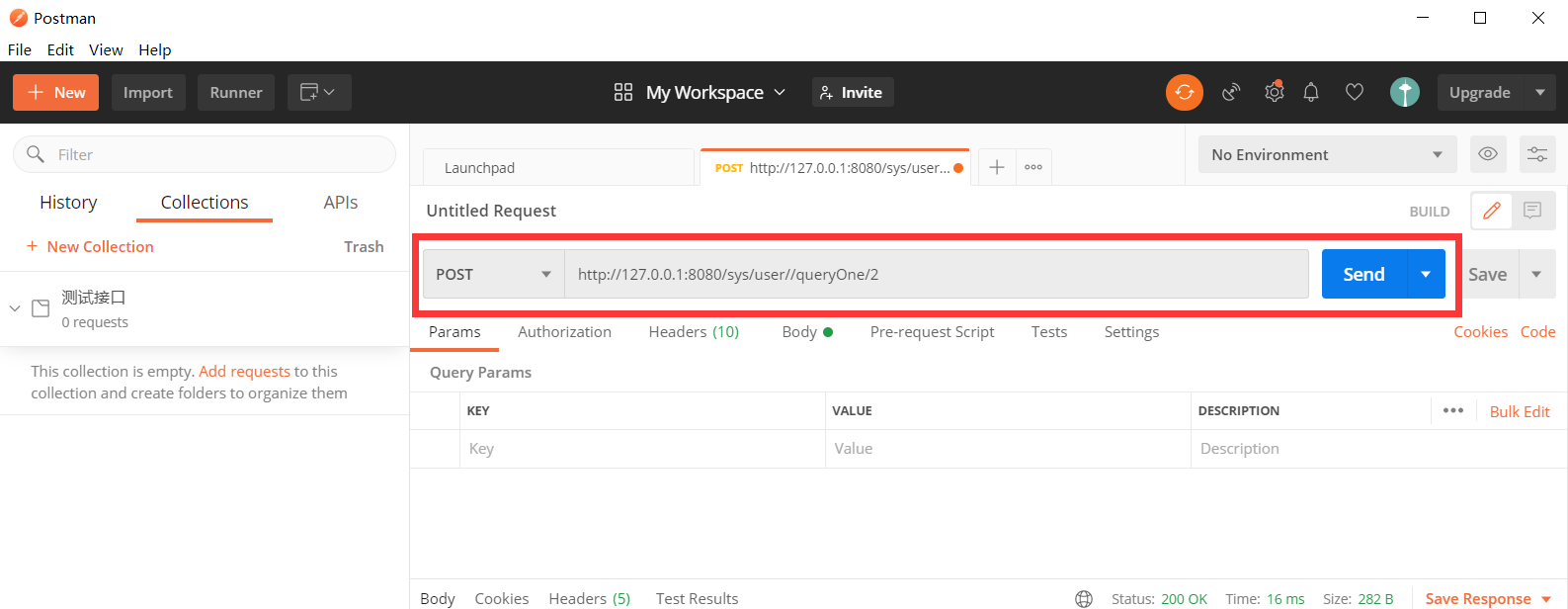
Task: Click the Bulk Edit link
Action: click(x=1520, y=411)
